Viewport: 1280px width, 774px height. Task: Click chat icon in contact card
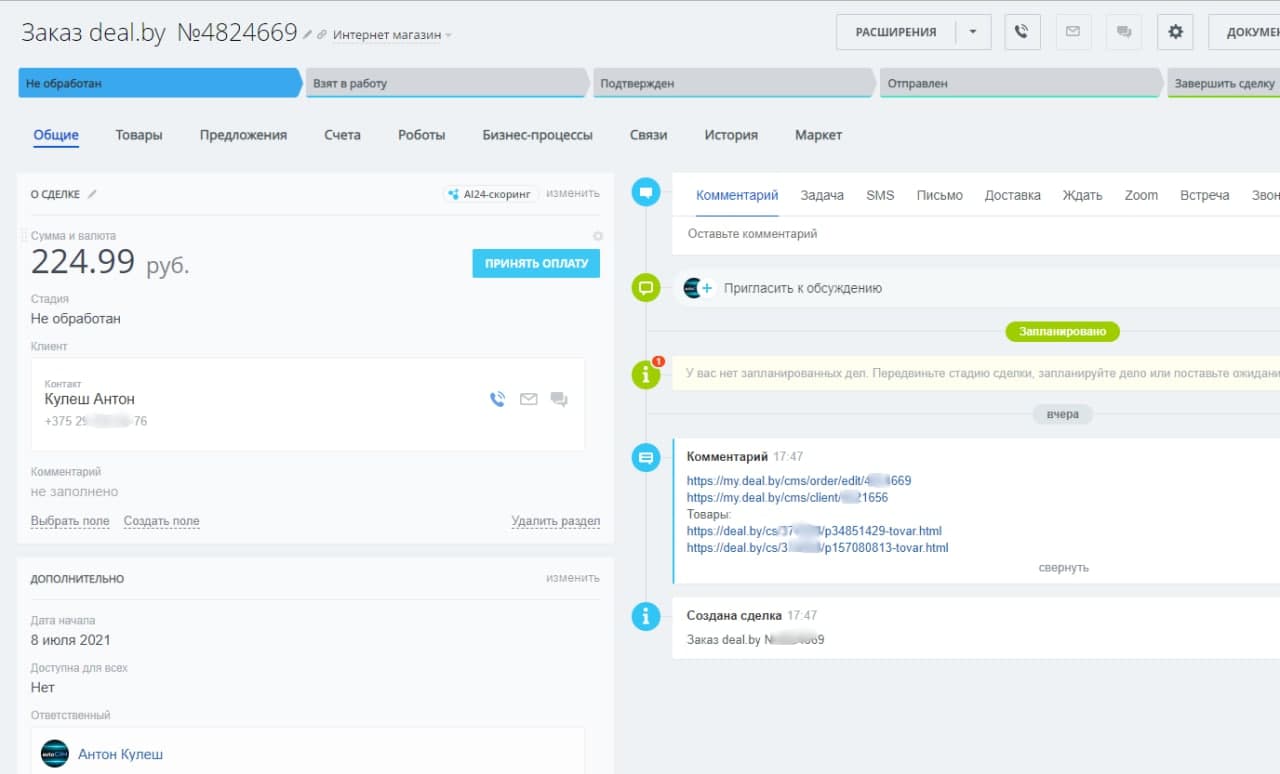coord(559,399)
